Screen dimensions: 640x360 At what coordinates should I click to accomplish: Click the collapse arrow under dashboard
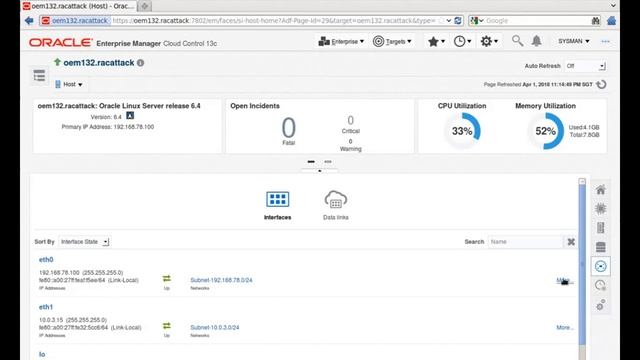tap(320, 171)
